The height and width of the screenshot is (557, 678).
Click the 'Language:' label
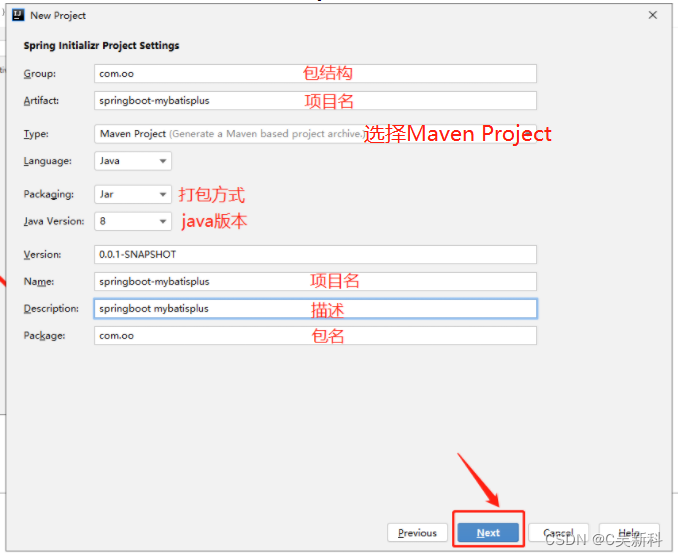[x=48, y=161]
